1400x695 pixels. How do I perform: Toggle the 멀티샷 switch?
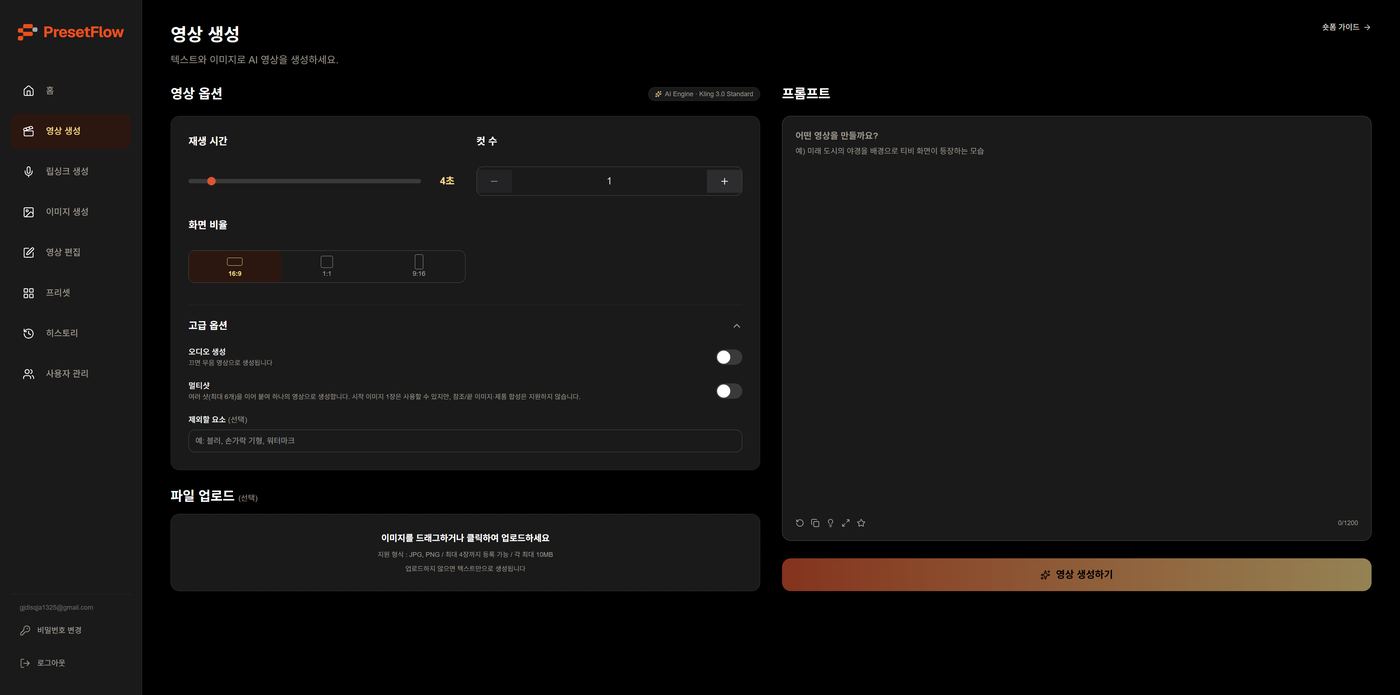pos(729,391)
